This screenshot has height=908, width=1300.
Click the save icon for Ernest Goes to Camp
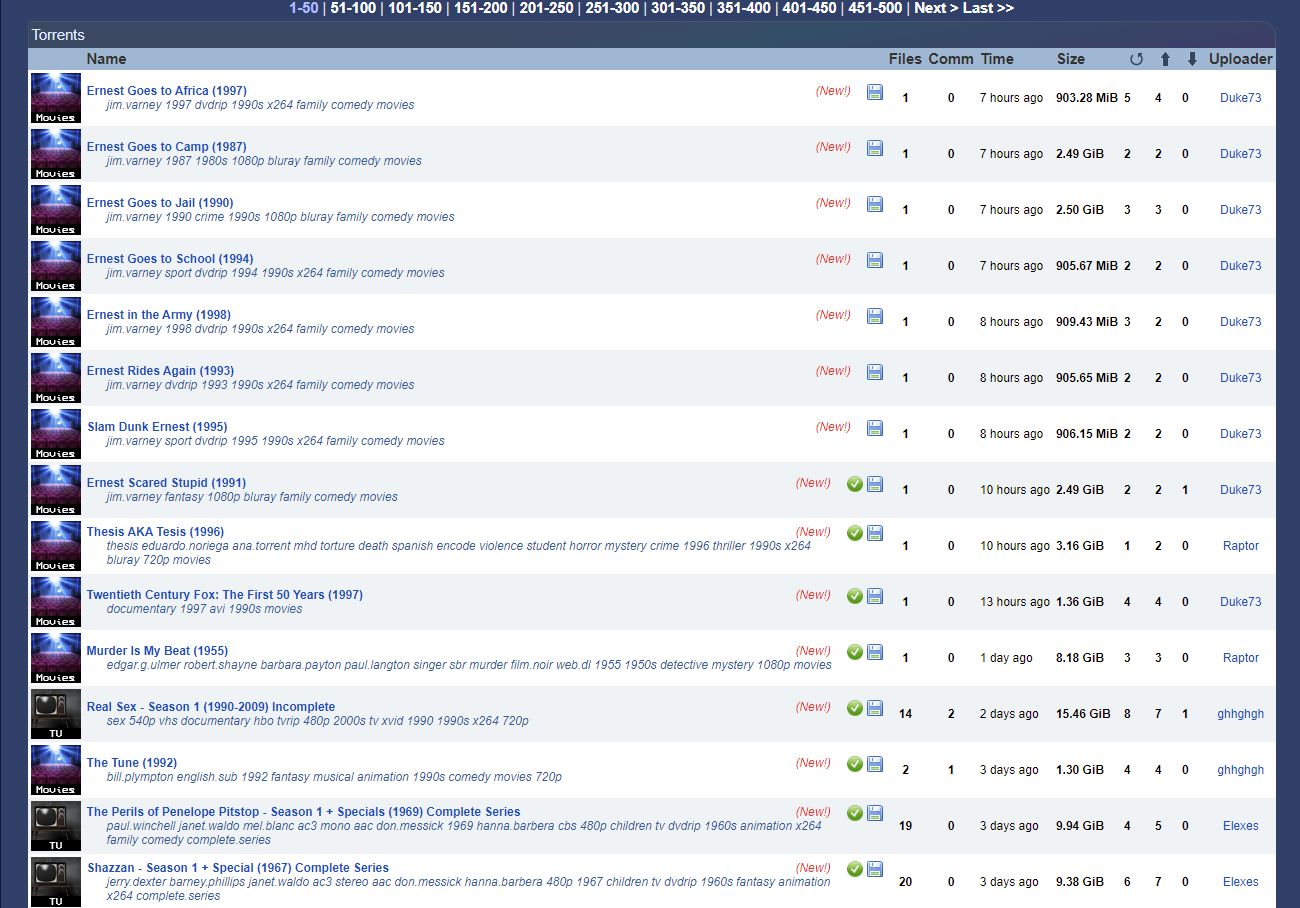click(875, 148)
